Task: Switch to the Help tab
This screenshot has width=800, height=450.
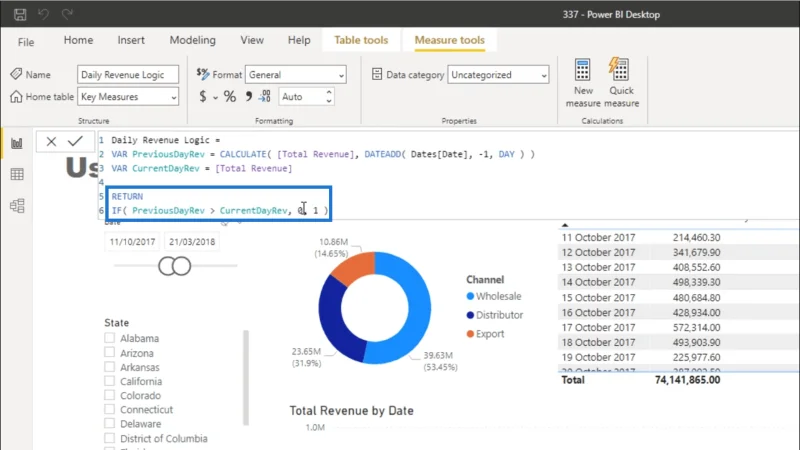Action: coord(299,40)
